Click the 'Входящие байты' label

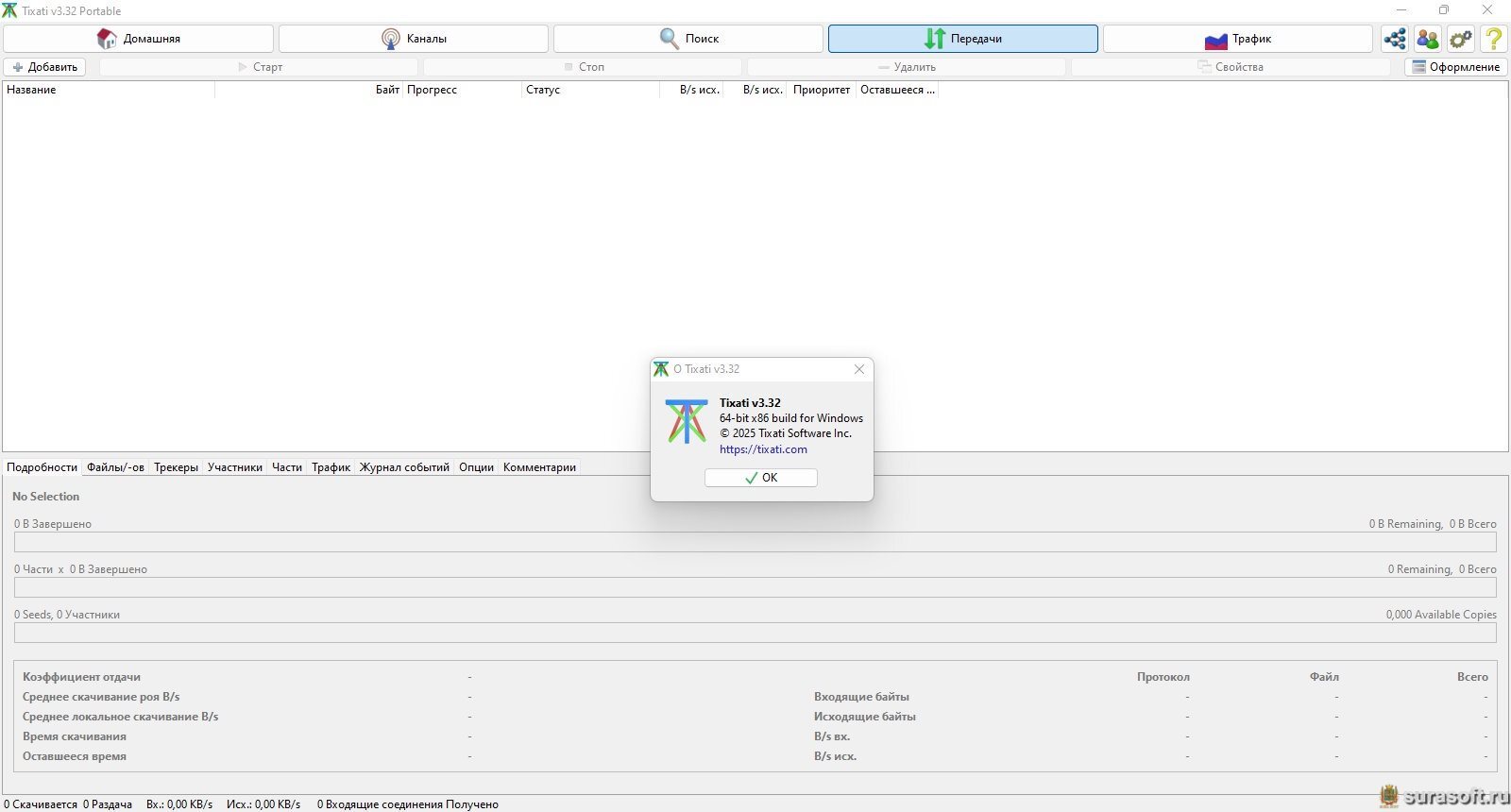[x=861, y=697]
